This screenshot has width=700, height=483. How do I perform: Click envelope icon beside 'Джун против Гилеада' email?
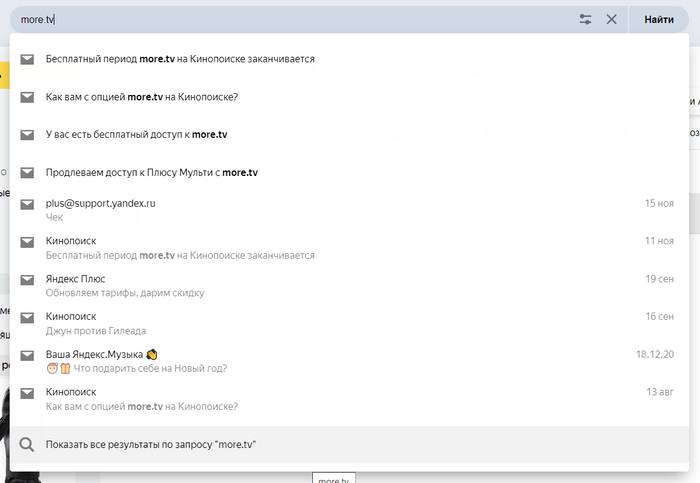[x=27, y=317]
